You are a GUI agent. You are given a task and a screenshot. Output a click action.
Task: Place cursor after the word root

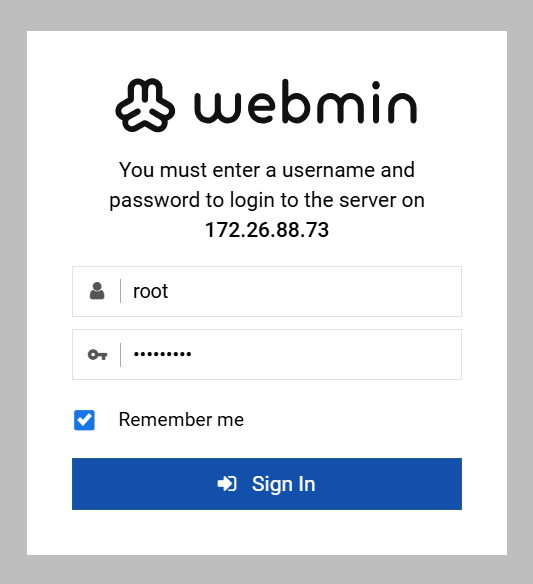169,291
